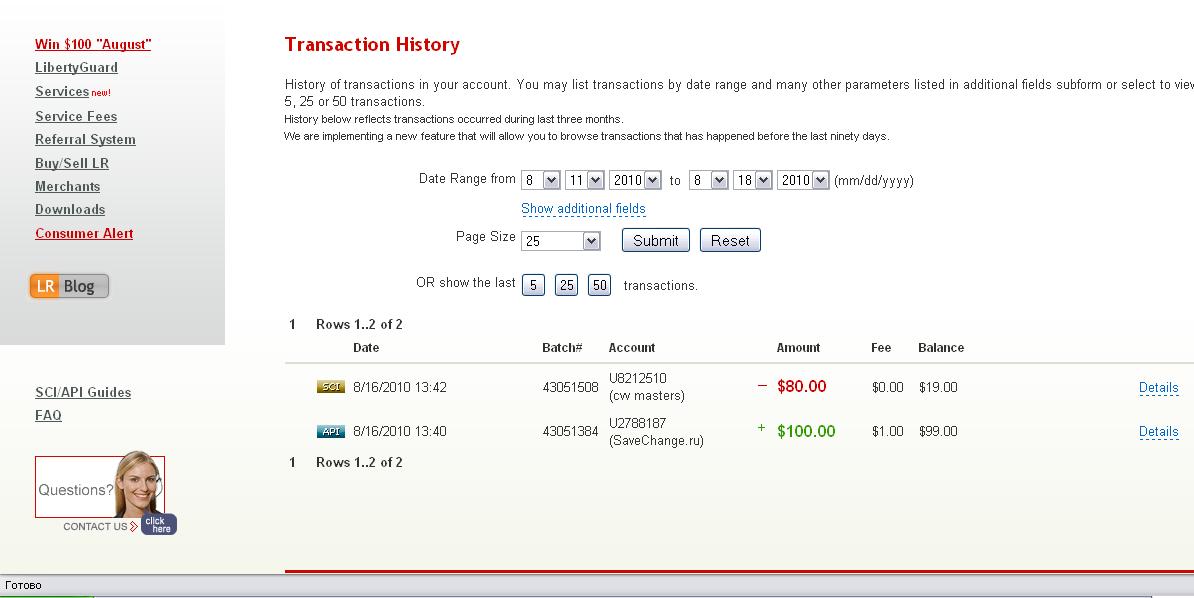Open the Service Fees menu item
The height and width of the screenshot is (598, 1194).
[x=76, y=116]
